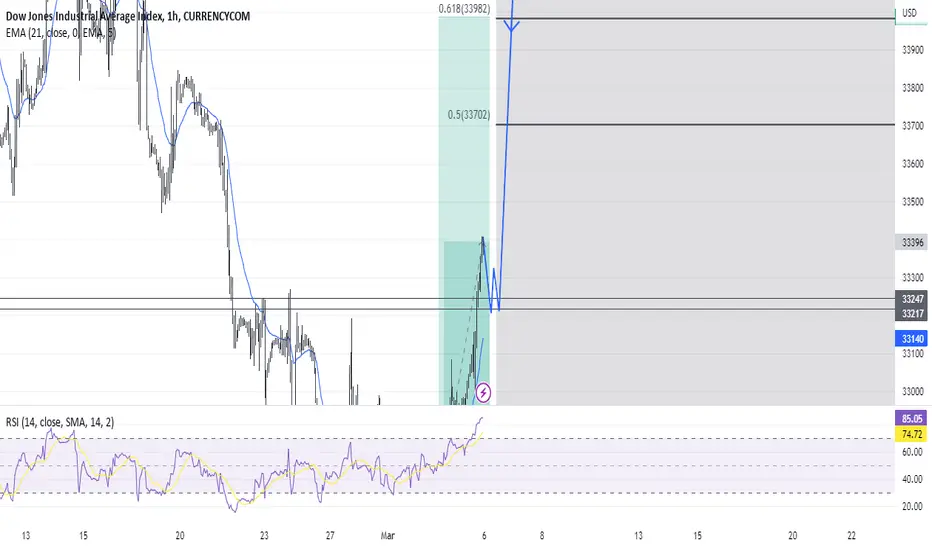Click the 23 date label on time axis
Viewport: 932px width, 550px height.
[x=264, y=536]
